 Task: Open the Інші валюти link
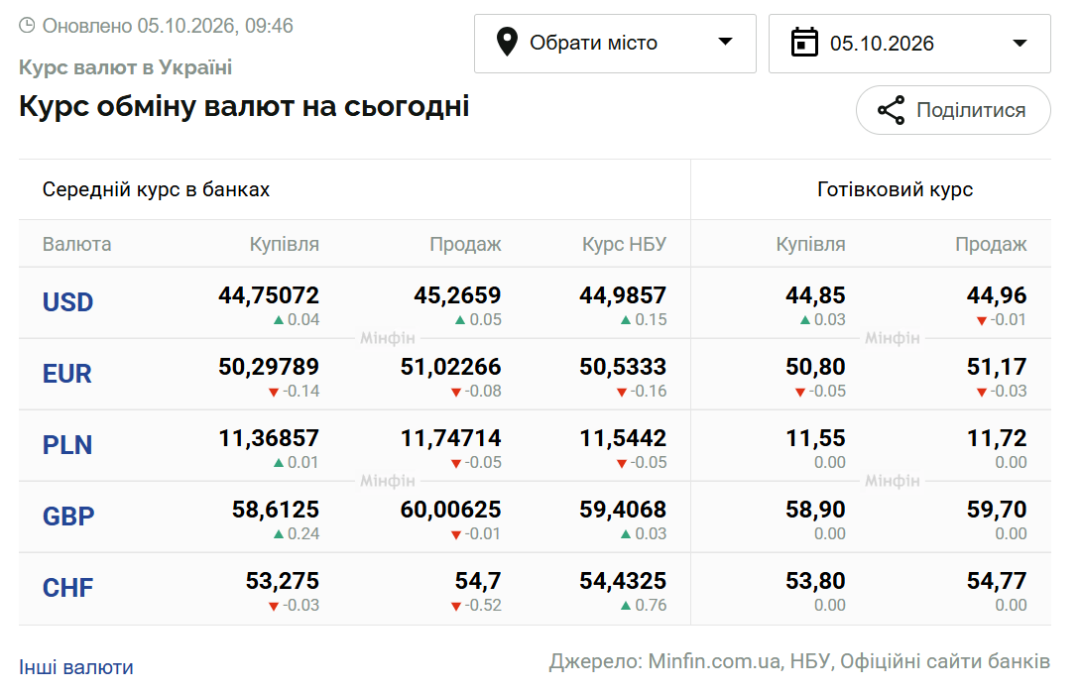76,667
